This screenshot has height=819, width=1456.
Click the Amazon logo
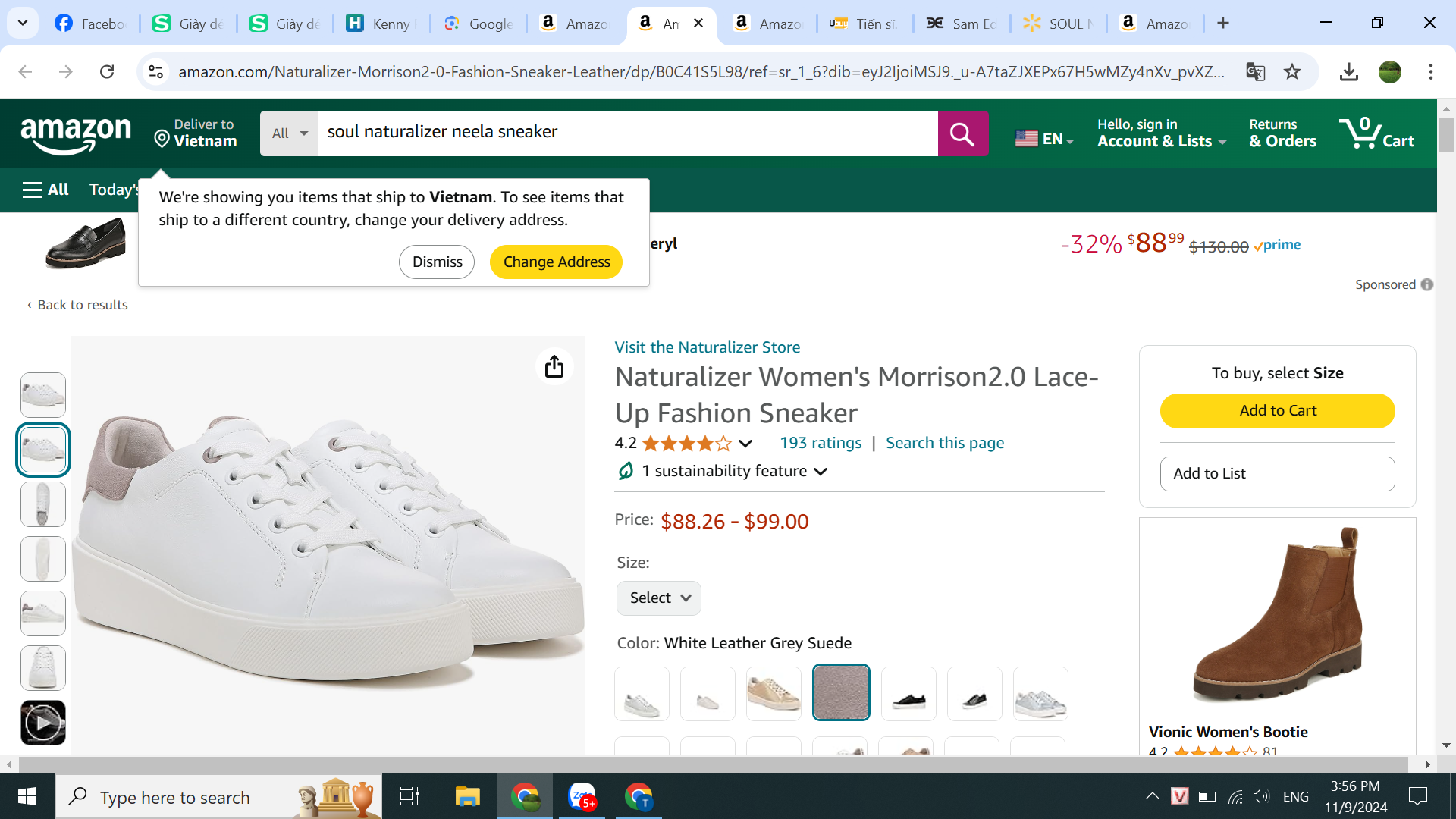pyautogui.click(x=76, y=134)
